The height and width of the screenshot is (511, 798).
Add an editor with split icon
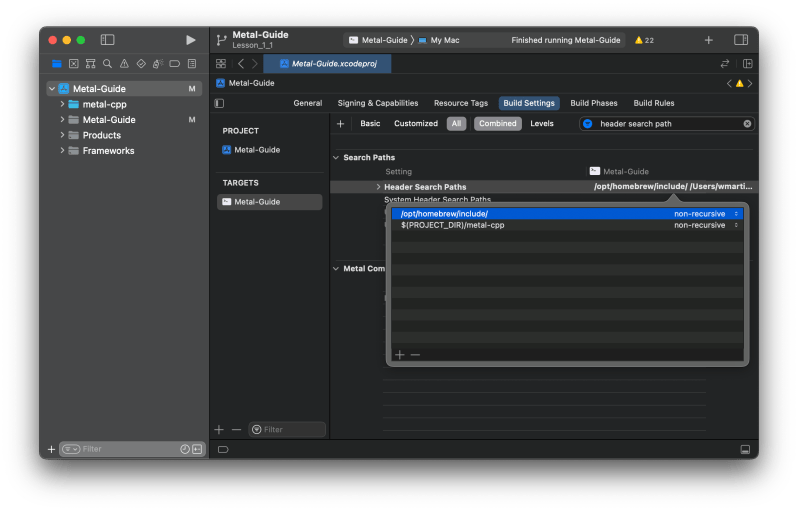point(748,64)
